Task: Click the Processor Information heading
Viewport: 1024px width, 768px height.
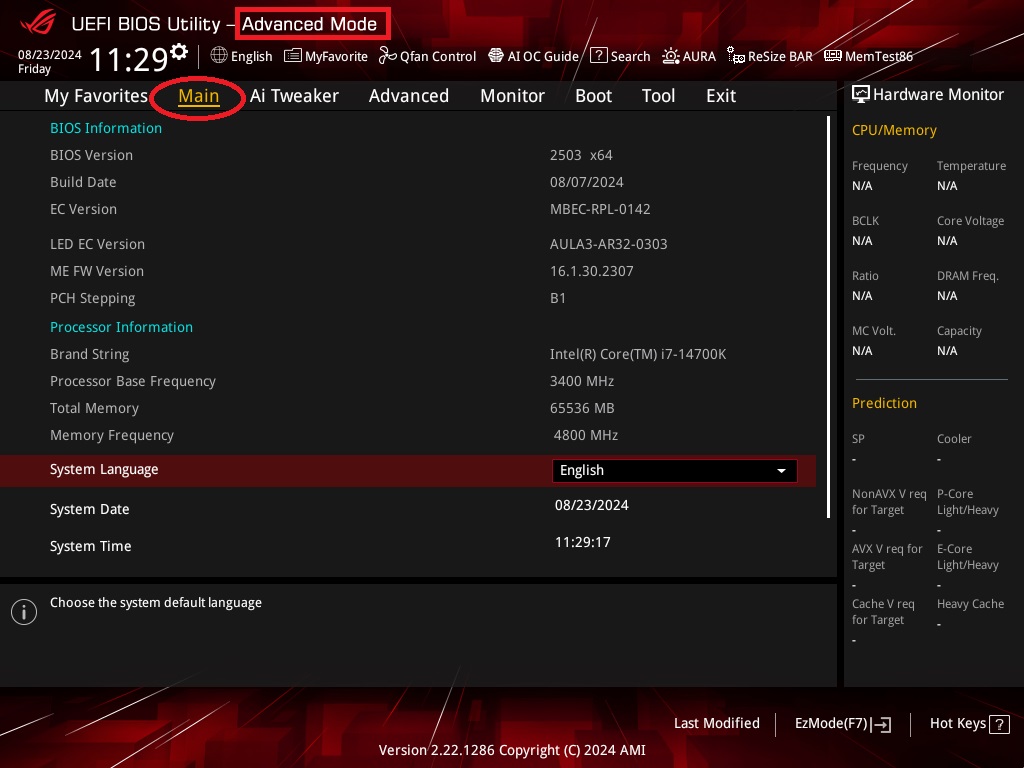Action: [121, 327]
